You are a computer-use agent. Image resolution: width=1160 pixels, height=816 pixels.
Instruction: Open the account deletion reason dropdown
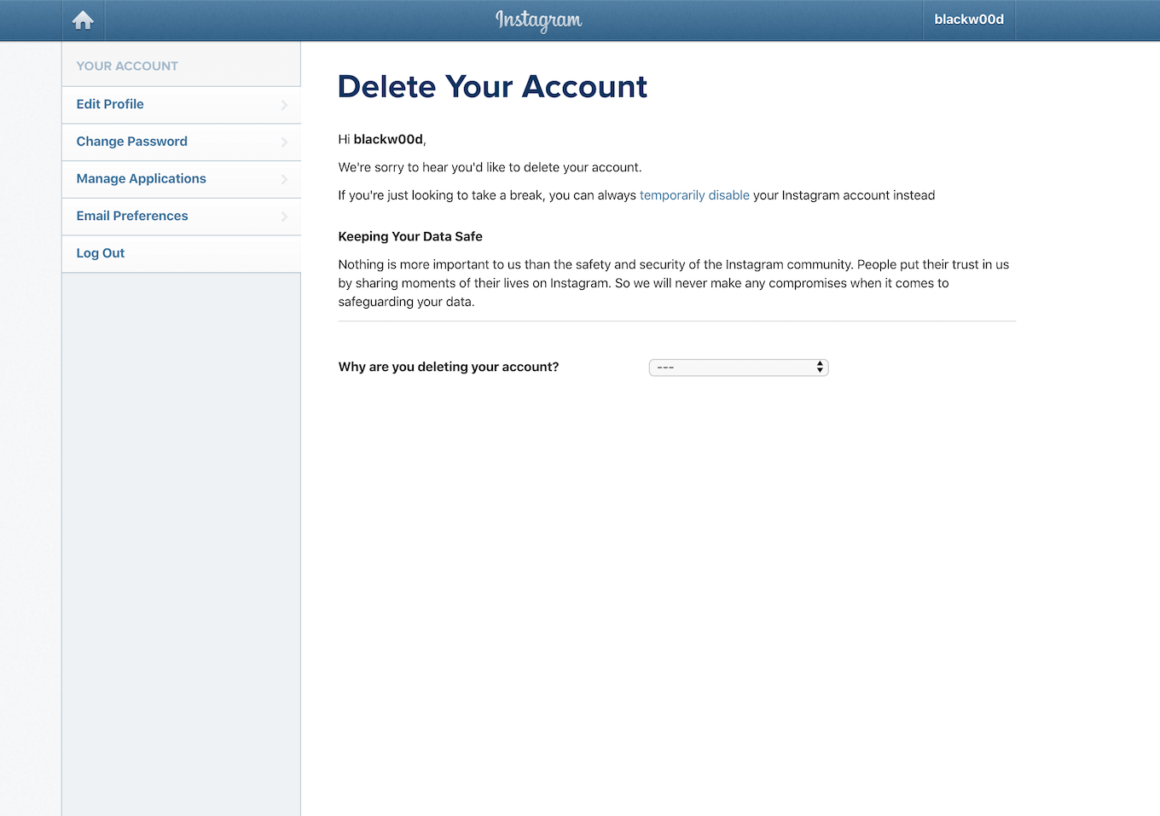tap(738, 367)
